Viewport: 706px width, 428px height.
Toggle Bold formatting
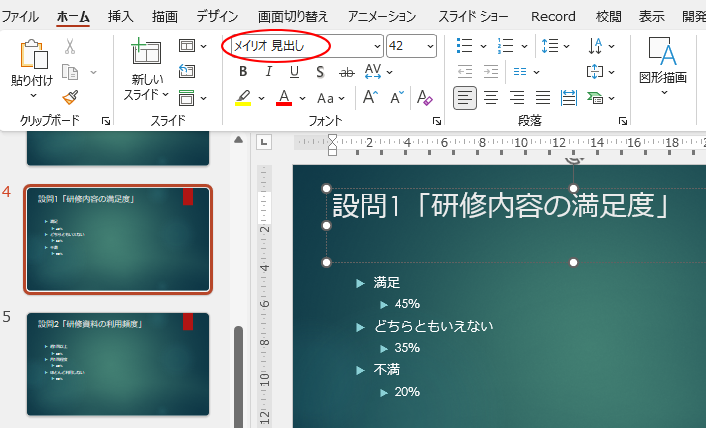243,72
